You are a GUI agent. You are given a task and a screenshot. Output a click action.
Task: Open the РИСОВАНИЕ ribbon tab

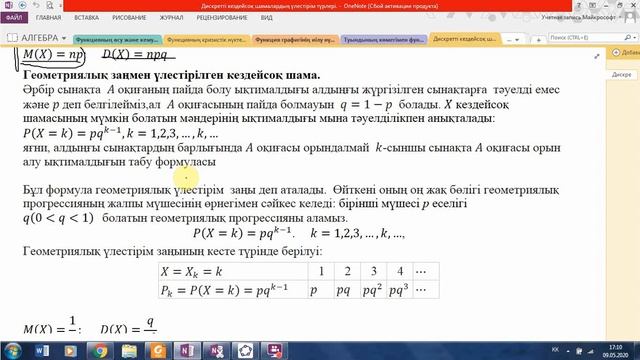(129, 18)
